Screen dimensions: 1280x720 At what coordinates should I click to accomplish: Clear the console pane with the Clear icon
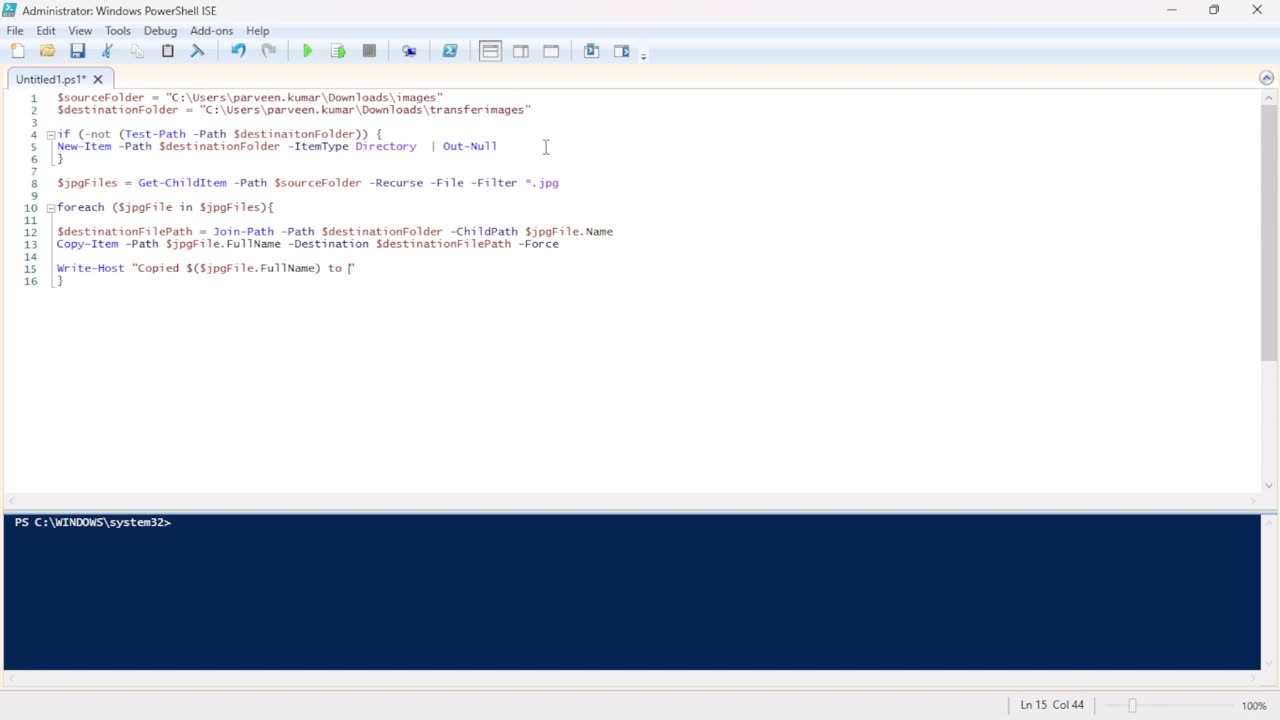click(x=198, y=51)
